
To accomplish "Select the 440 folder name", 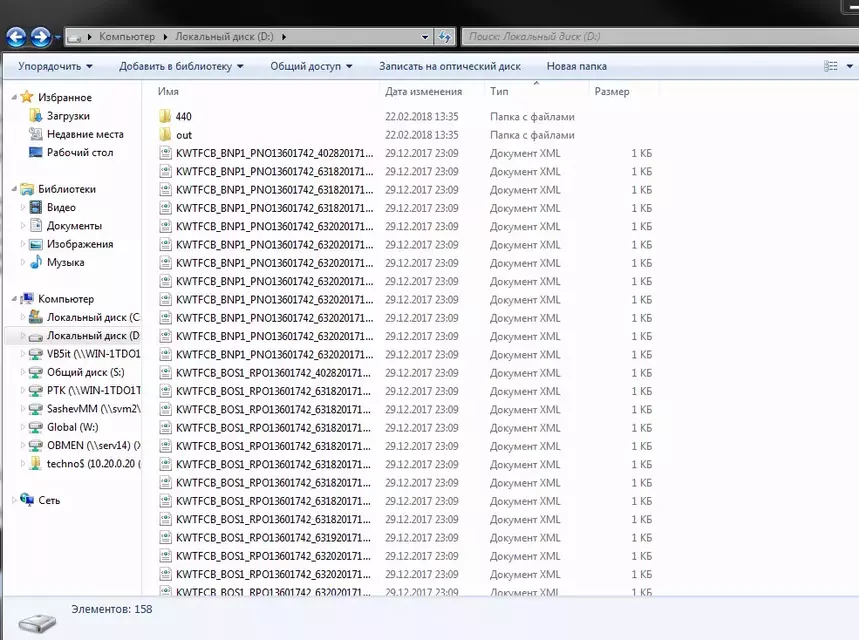I will (184, 116).
